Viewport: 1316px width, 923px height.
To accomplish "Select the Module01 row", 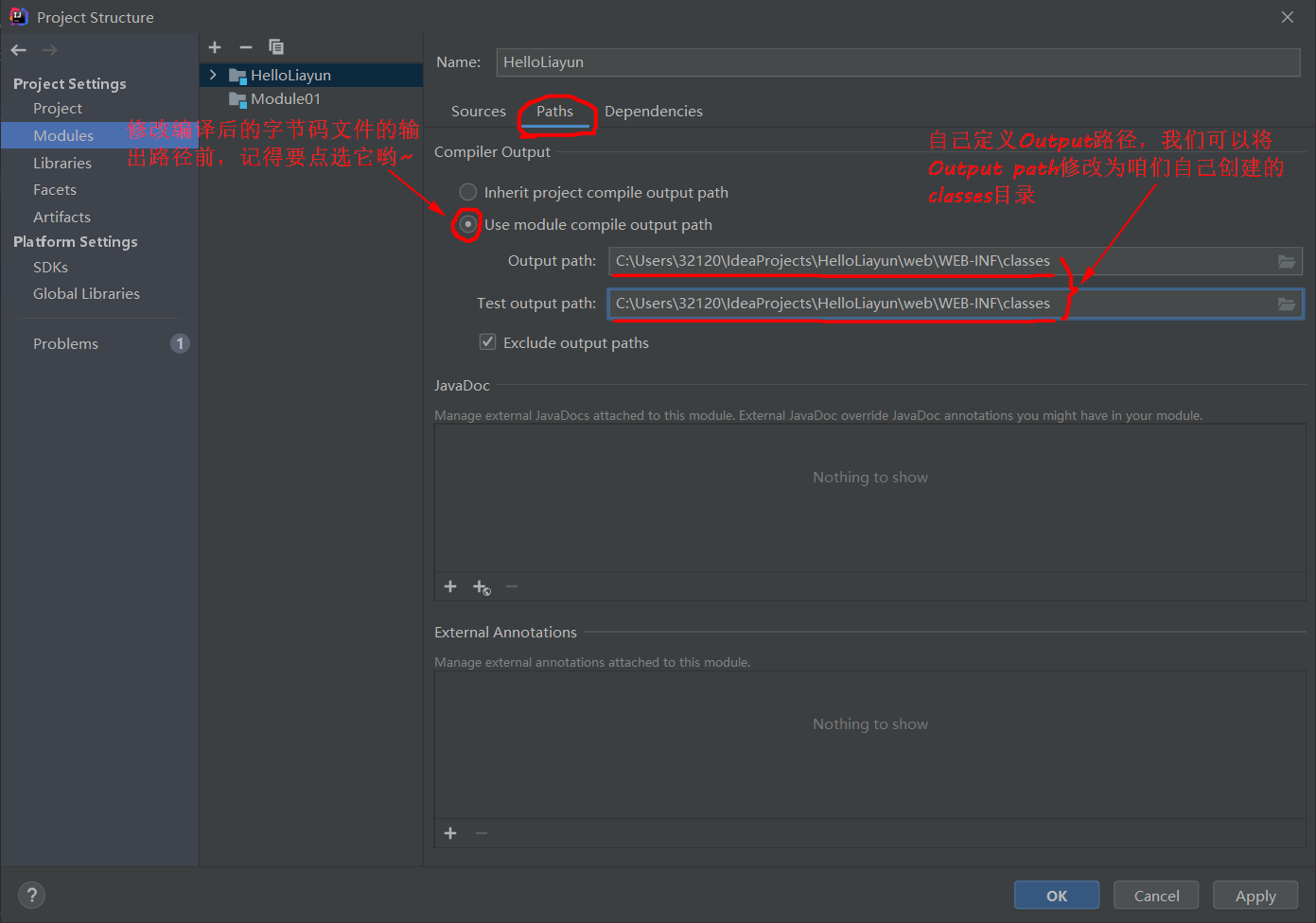I will pyautogui.click(x=311, y=99).
